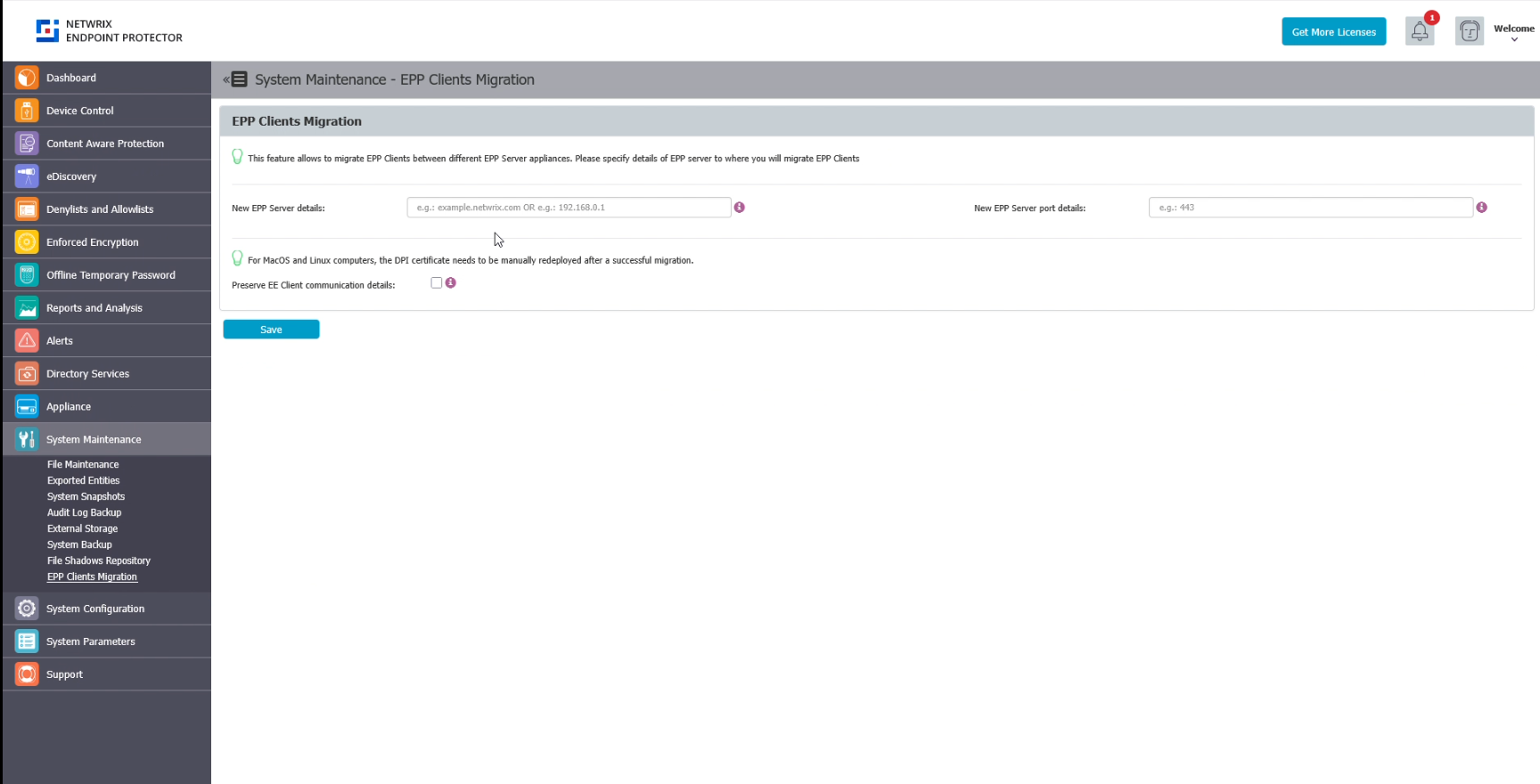Collapse the sidebar using the menu toggle
The width and height of the screenshot is (1540, 784).
(236, 80)
